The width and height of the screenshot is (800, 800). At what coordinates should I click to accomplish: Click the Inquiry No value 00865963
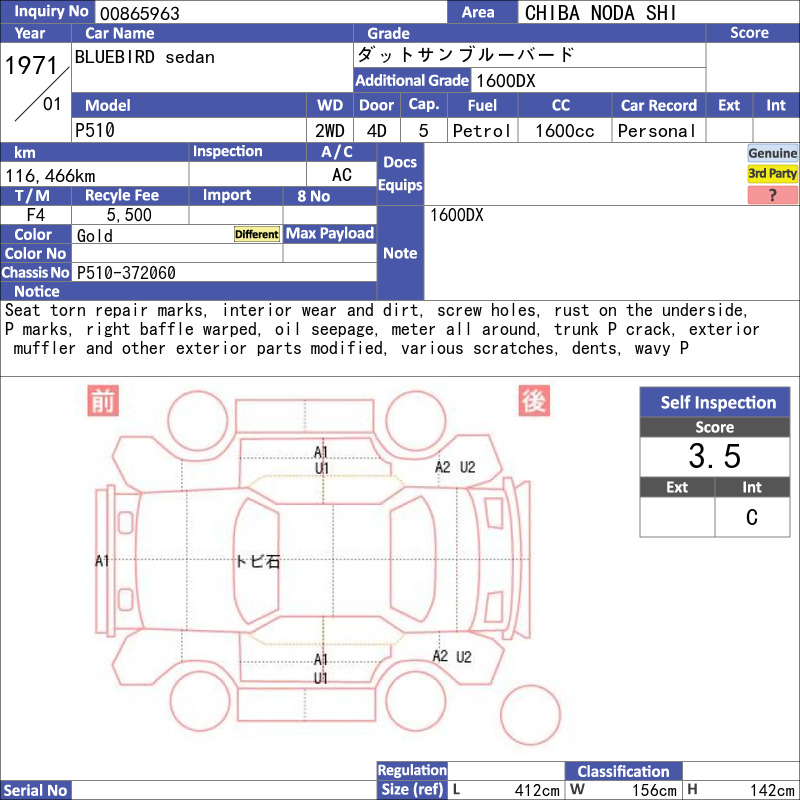[140, 13]
